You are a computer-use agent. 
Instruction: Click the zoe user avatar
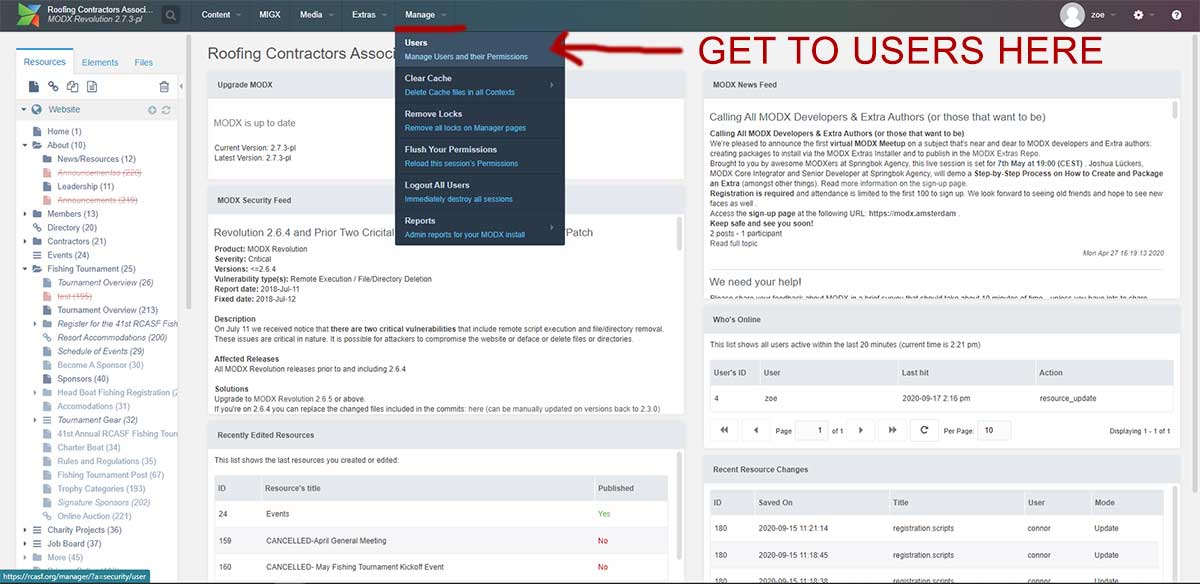[1072, 15]
